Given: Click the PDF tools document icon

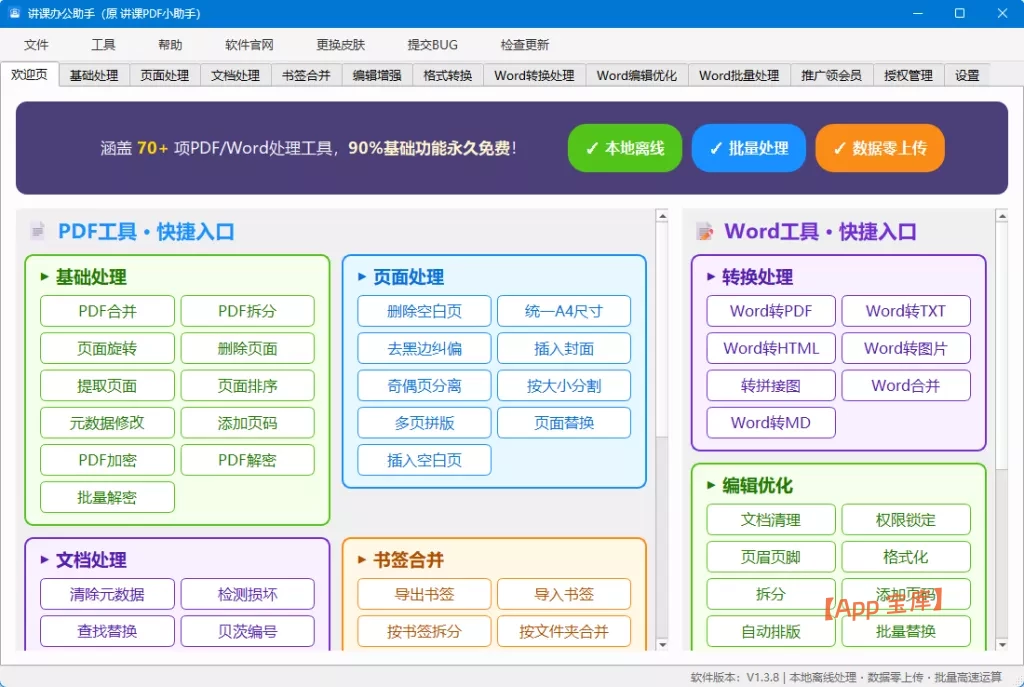Looking at the screenshot, I should pyautogui.click(x=38, y=231).
